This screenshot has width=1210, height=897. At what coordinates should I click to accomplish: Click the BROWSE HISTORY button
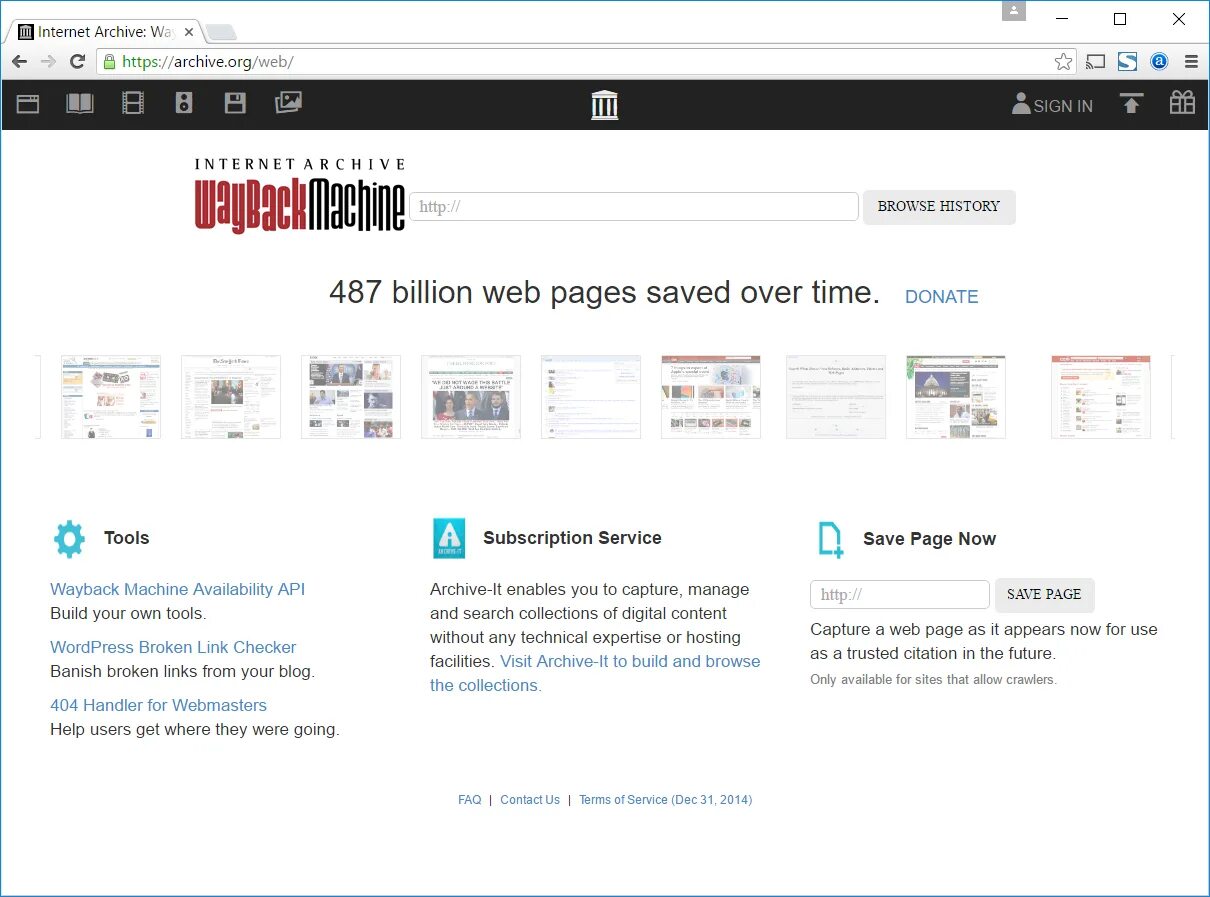939,207
